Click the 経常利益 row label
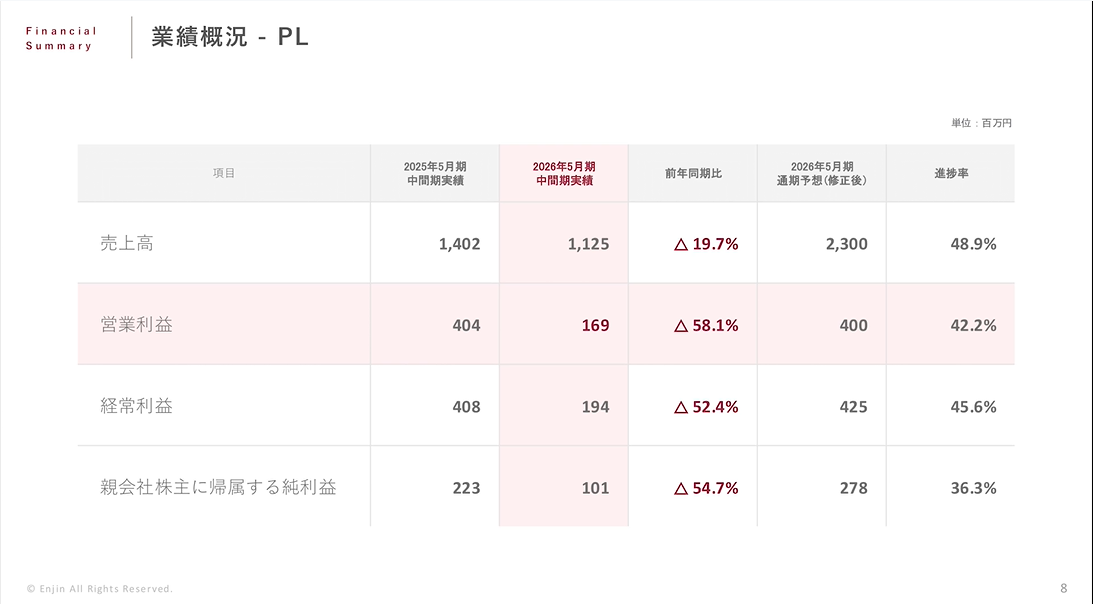Viewport: 1093px width, 604px height. tap(136, 407)
